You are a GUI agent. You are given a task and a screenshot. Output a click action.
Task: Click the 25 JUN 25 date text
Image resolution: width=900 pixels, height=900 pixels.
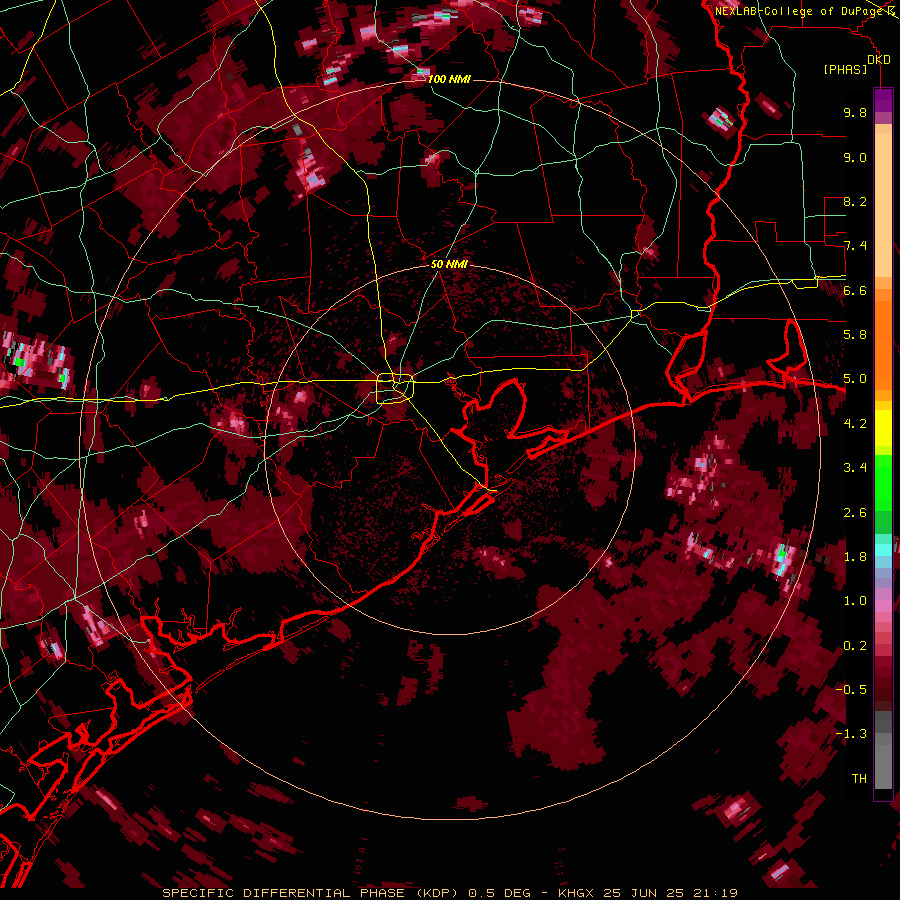click(641, 893)
